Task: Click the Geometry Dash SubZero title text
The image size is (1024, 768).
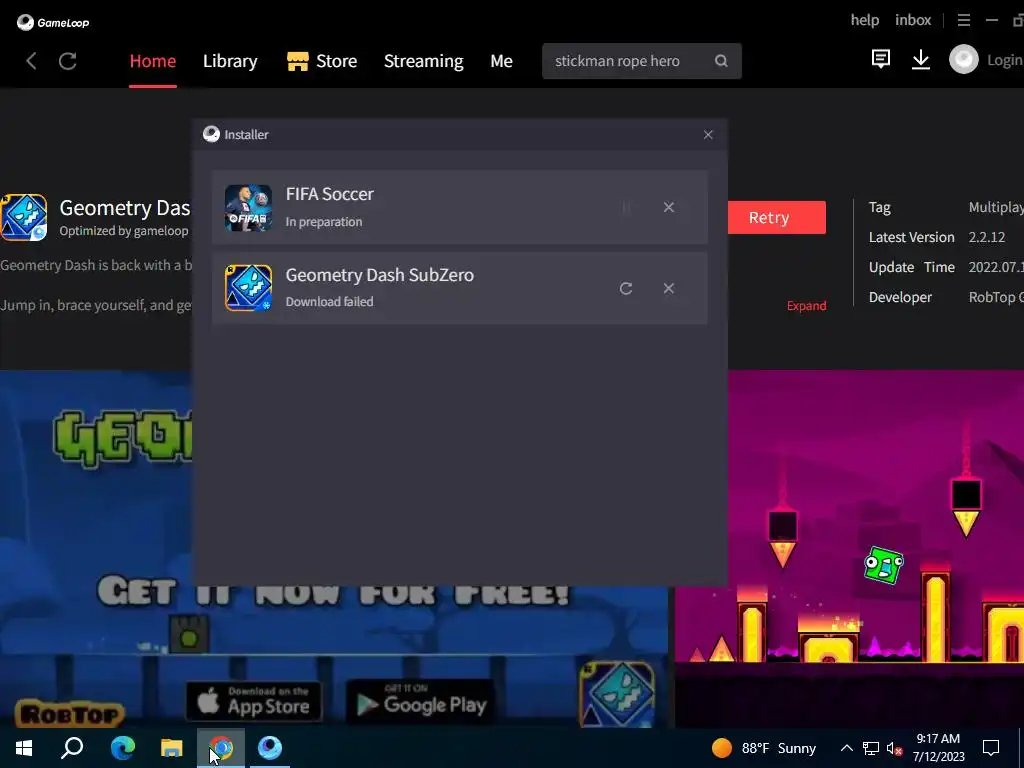Action: point(379,275)
